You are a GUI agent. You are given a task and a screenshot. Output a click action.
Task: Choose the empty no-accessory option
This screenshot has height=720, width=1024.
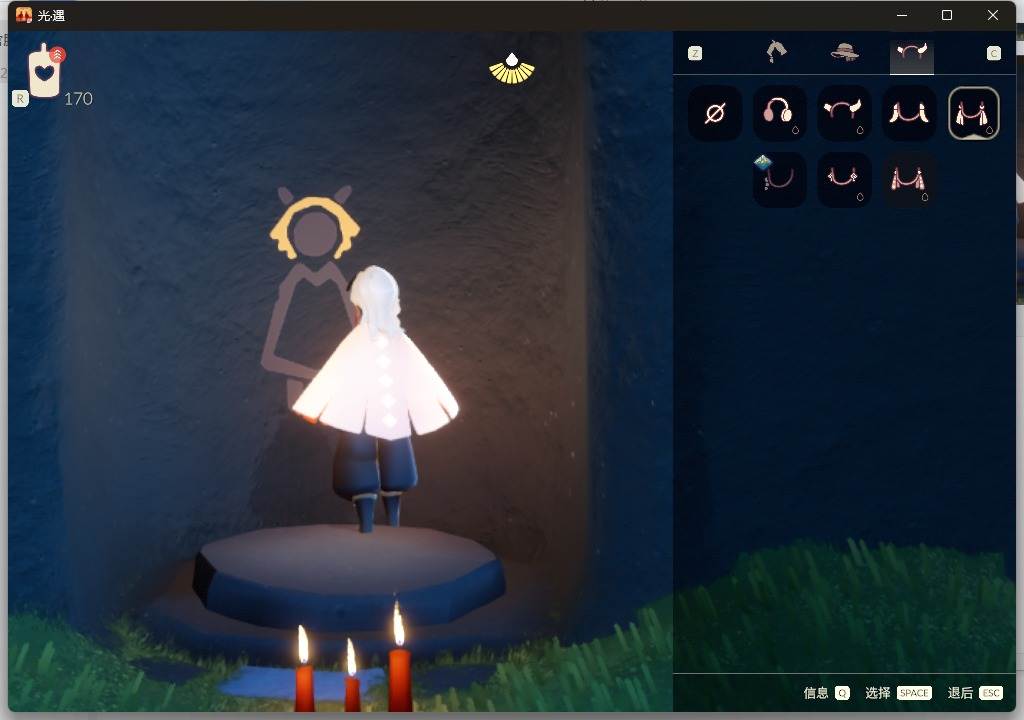[x=715, y=113]
